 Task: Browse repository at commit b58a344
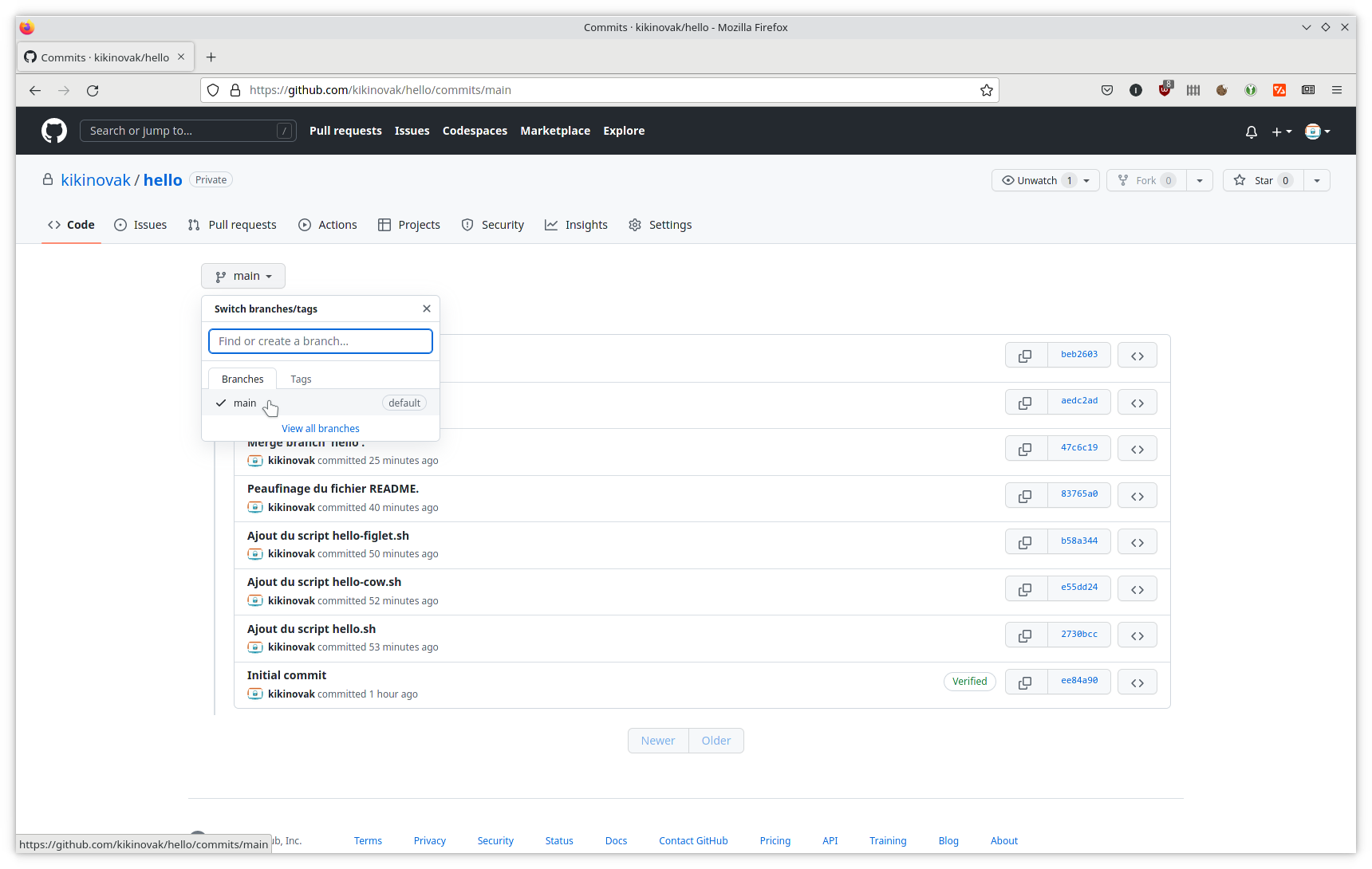[1137, 542]
